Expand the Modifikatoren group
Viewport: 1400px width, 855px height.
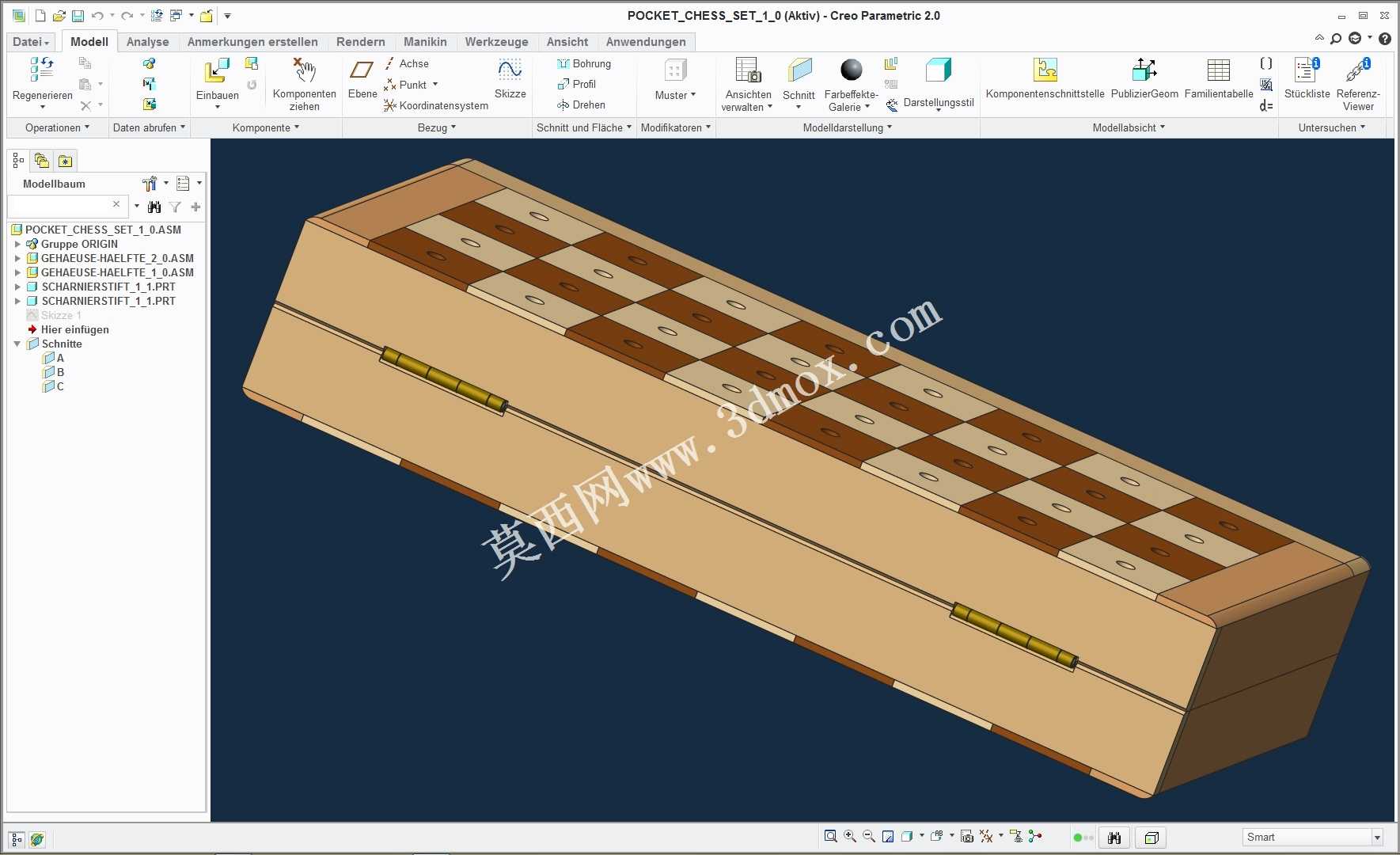pyautogui.click(x=676, y=127)
